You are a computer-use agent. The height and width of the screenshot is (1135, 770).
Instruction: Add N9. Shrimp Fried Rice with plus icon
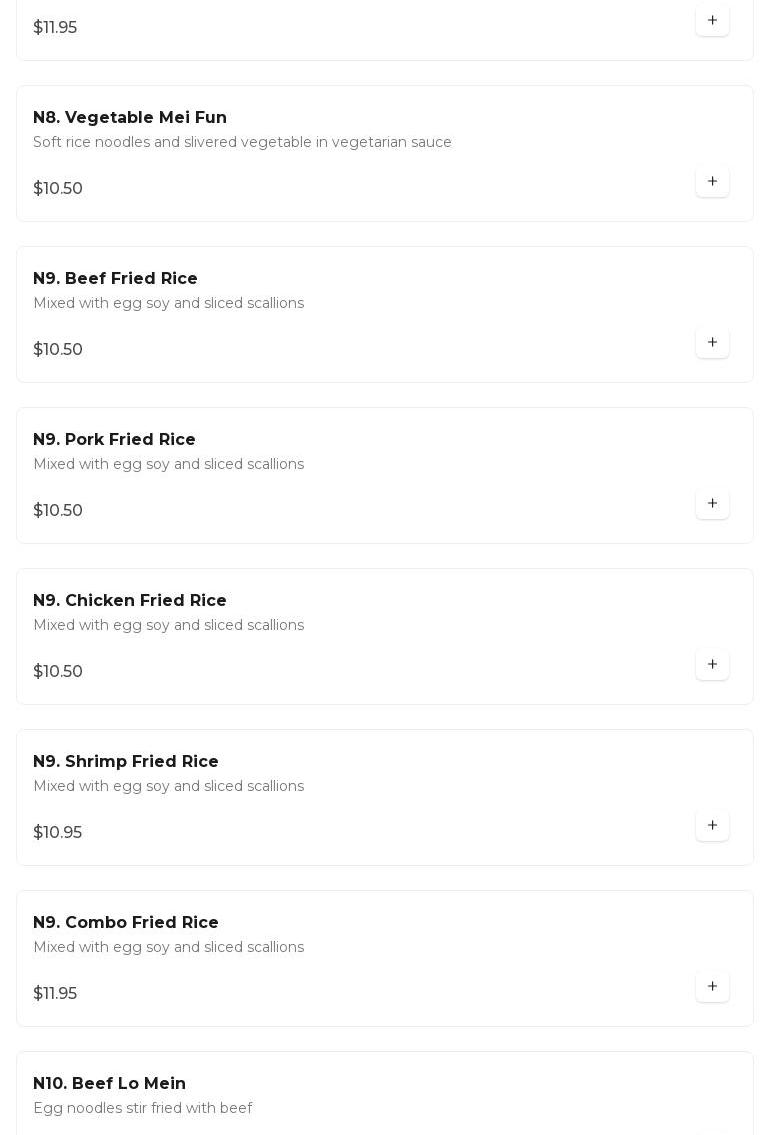click(712, 826)
